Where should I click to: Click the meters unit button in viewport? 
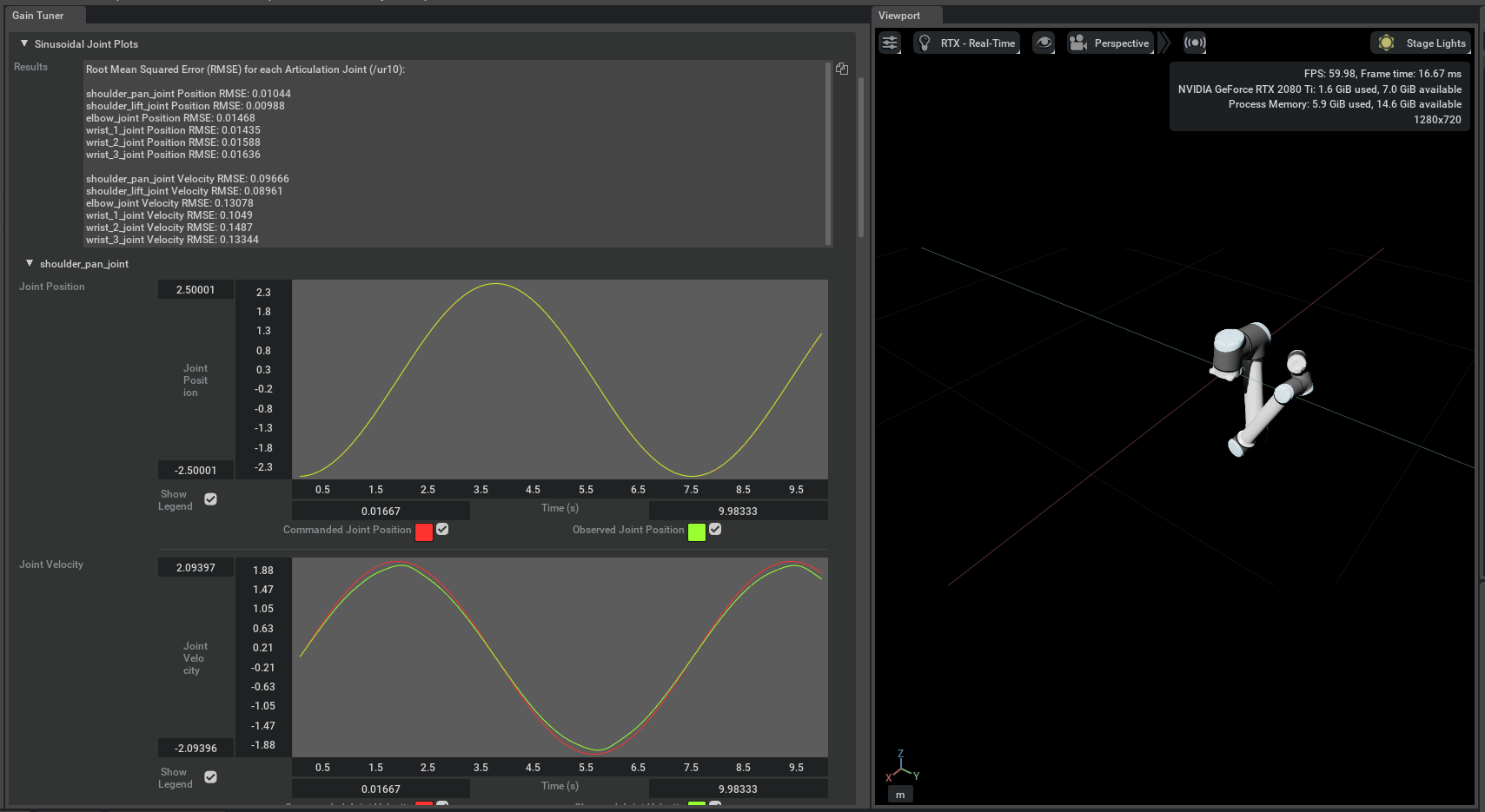(900, 795)
